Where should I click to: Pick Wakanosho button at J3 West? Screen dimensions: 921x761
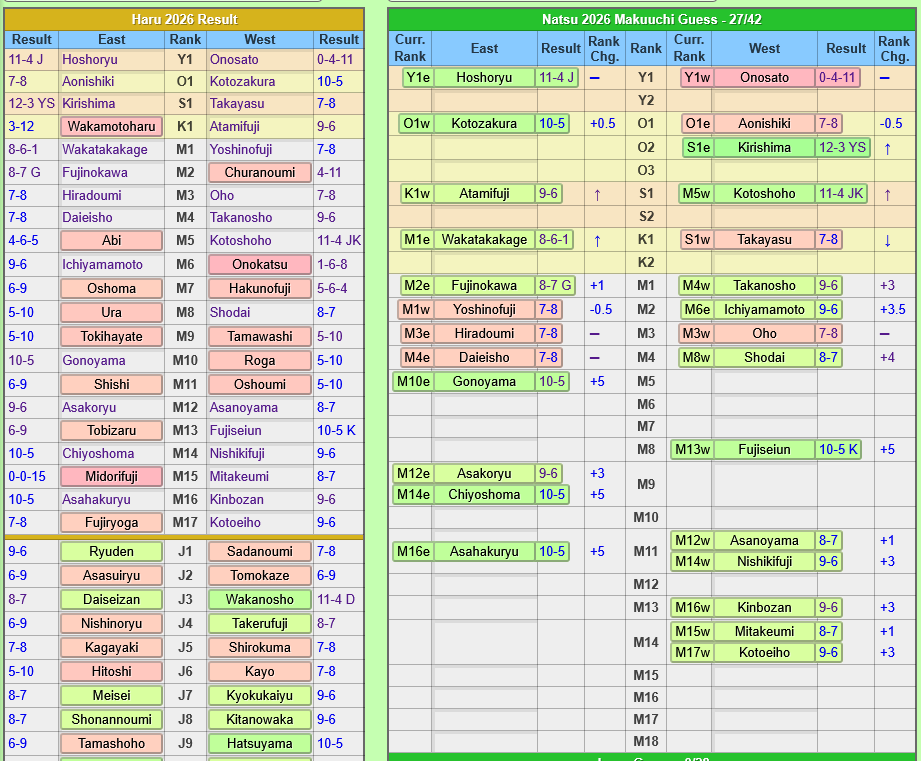click(x=260, y=600)
